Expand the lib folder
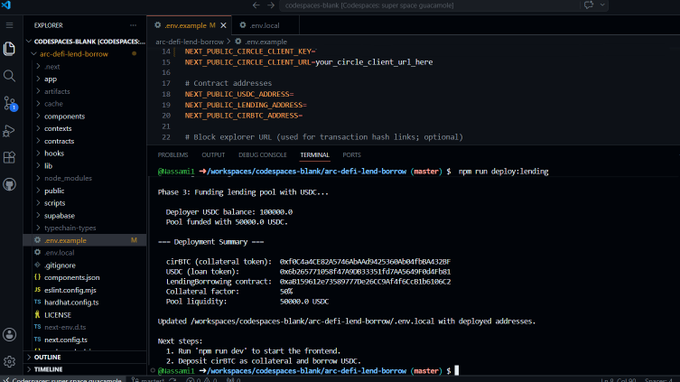This screenshot has width=680, height=382. (85, 166)
